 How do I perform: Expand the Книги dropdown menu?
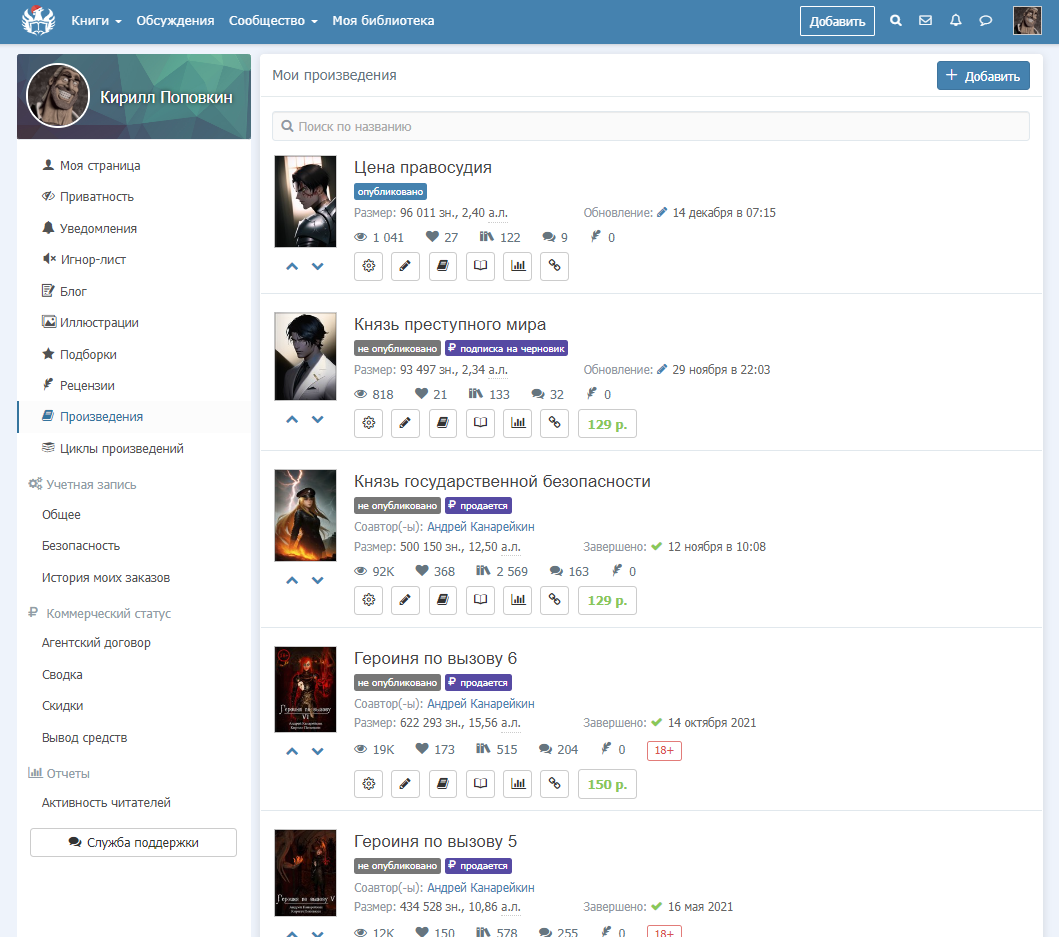96,21
